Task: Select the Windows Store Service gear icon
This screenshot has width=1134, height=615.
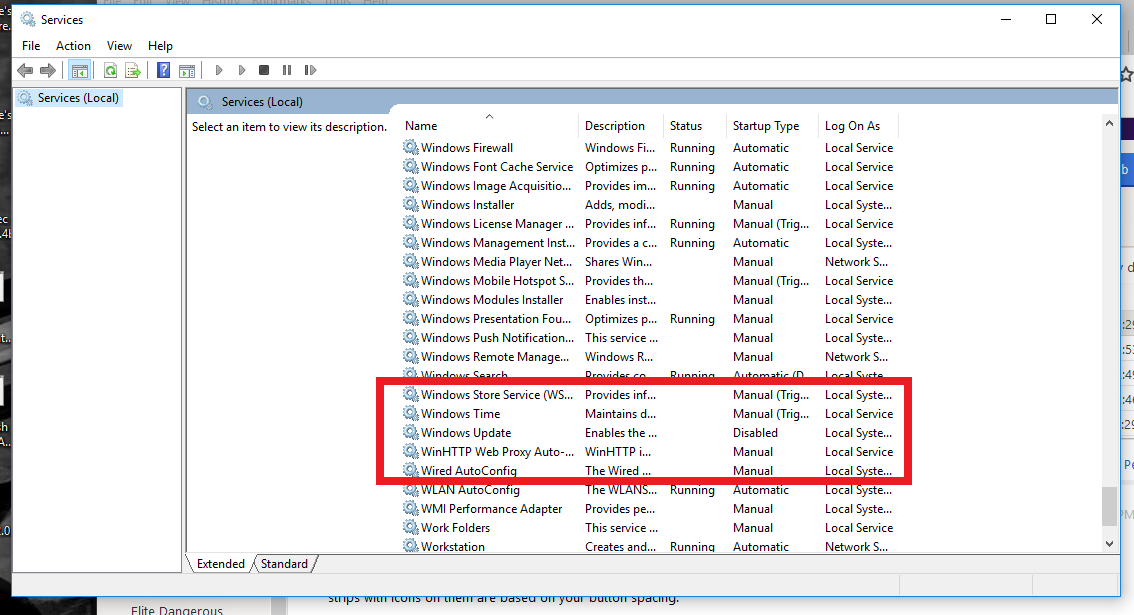Action: coord(411,394)
